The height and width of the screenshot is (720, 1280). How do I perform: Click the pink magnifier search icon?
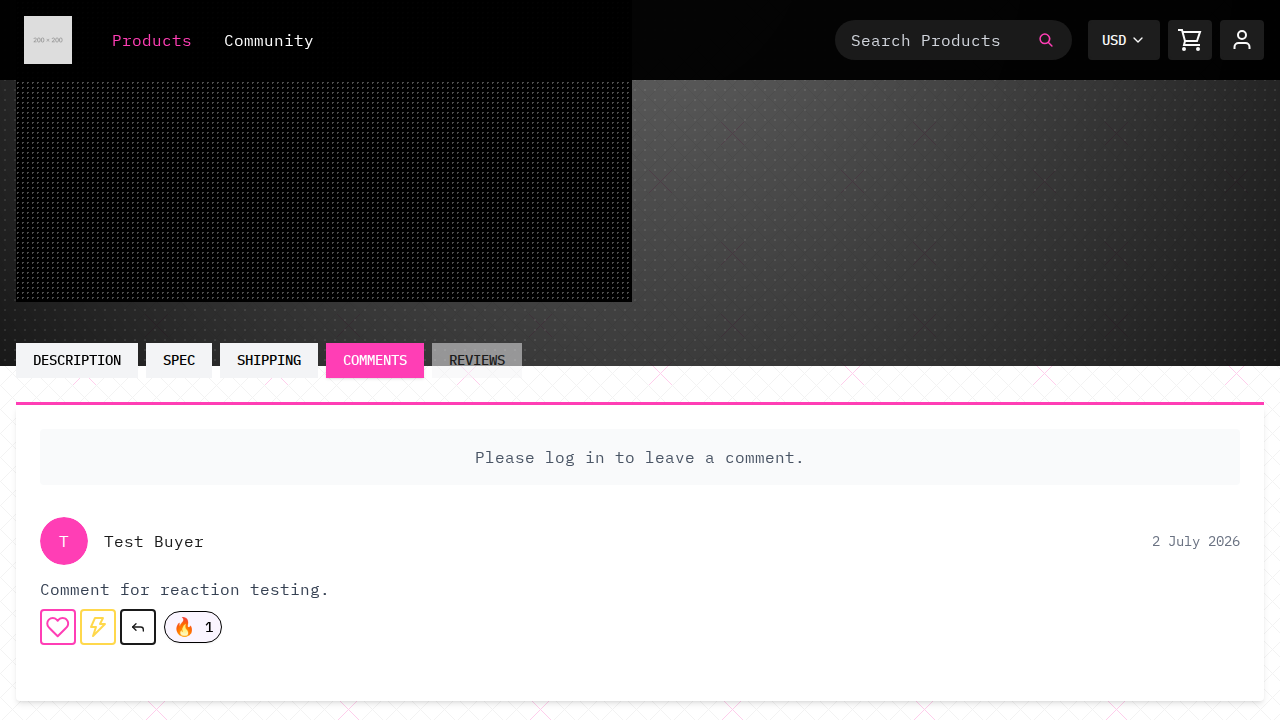(1046, 40)
